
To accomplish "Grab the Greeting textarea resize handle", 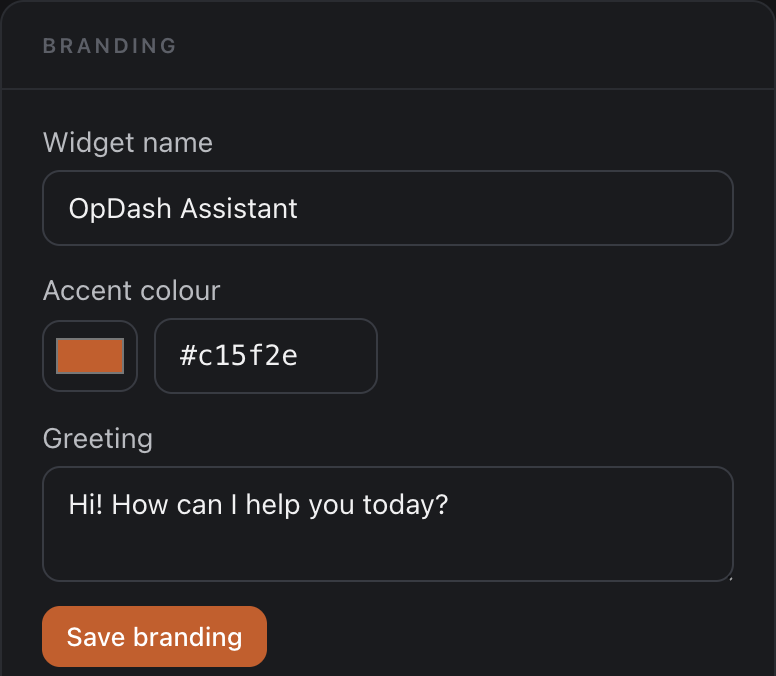I will point(730,578).
